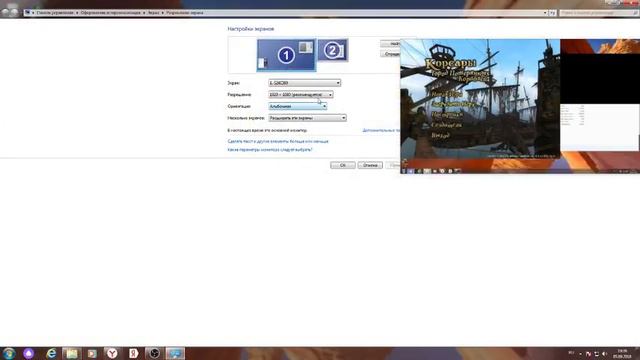The width and height of the screenshot is (640, 360).
Task: Click the network icon in system tray
Action: (x=596, y=354)
